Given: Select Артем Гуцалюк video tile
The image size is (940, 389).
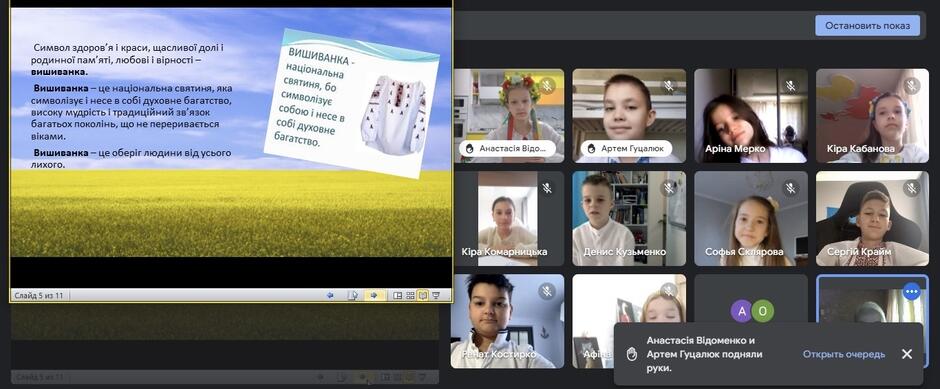Looking at the screenshot, I should (629, 116).
